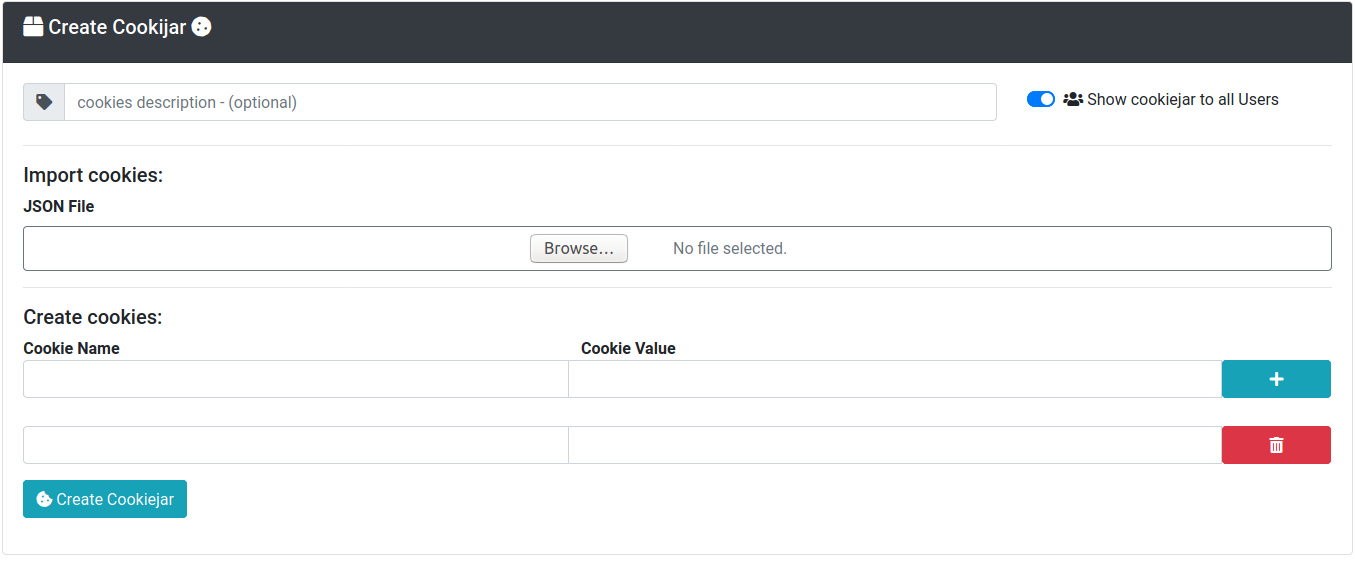Click the box icon in the header

[33, 27]
